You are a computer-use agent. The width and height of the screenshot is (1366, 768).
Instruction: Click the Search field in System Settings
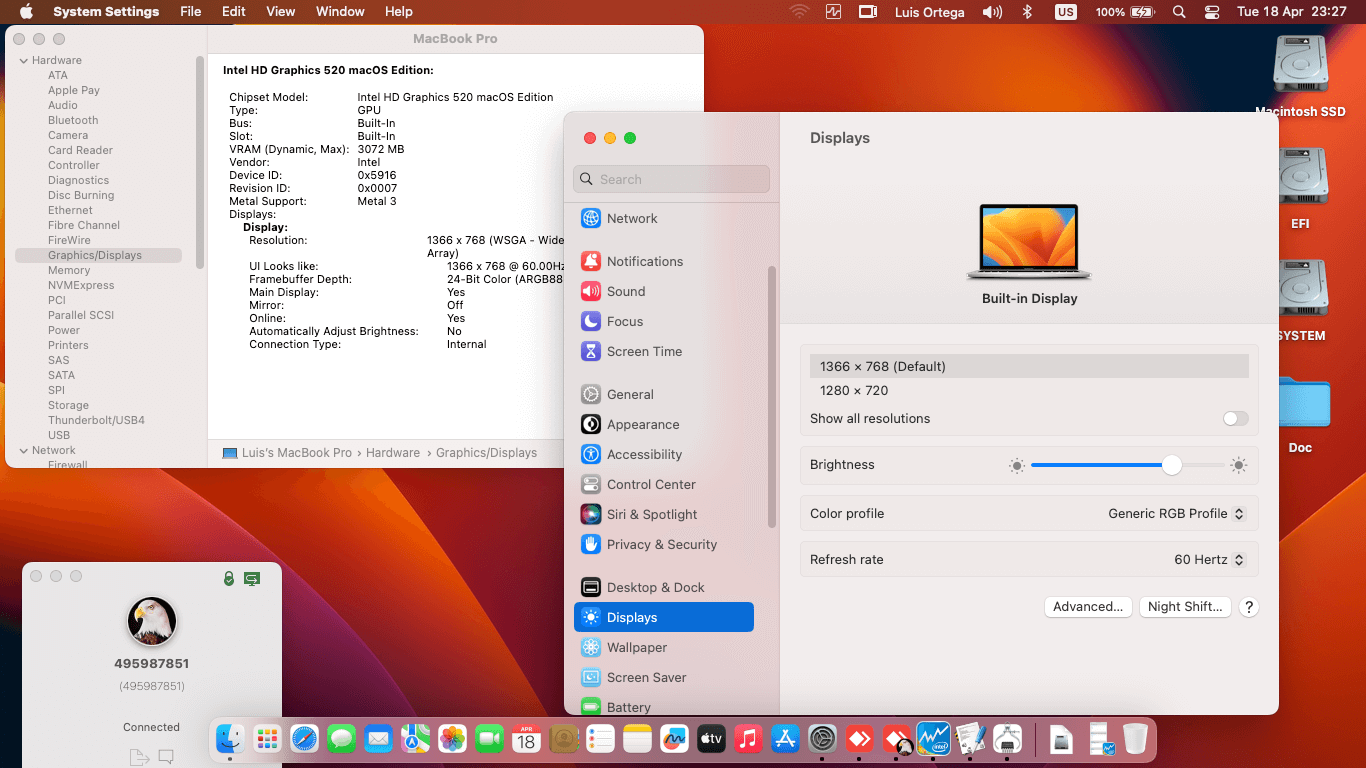click(671, 179)
